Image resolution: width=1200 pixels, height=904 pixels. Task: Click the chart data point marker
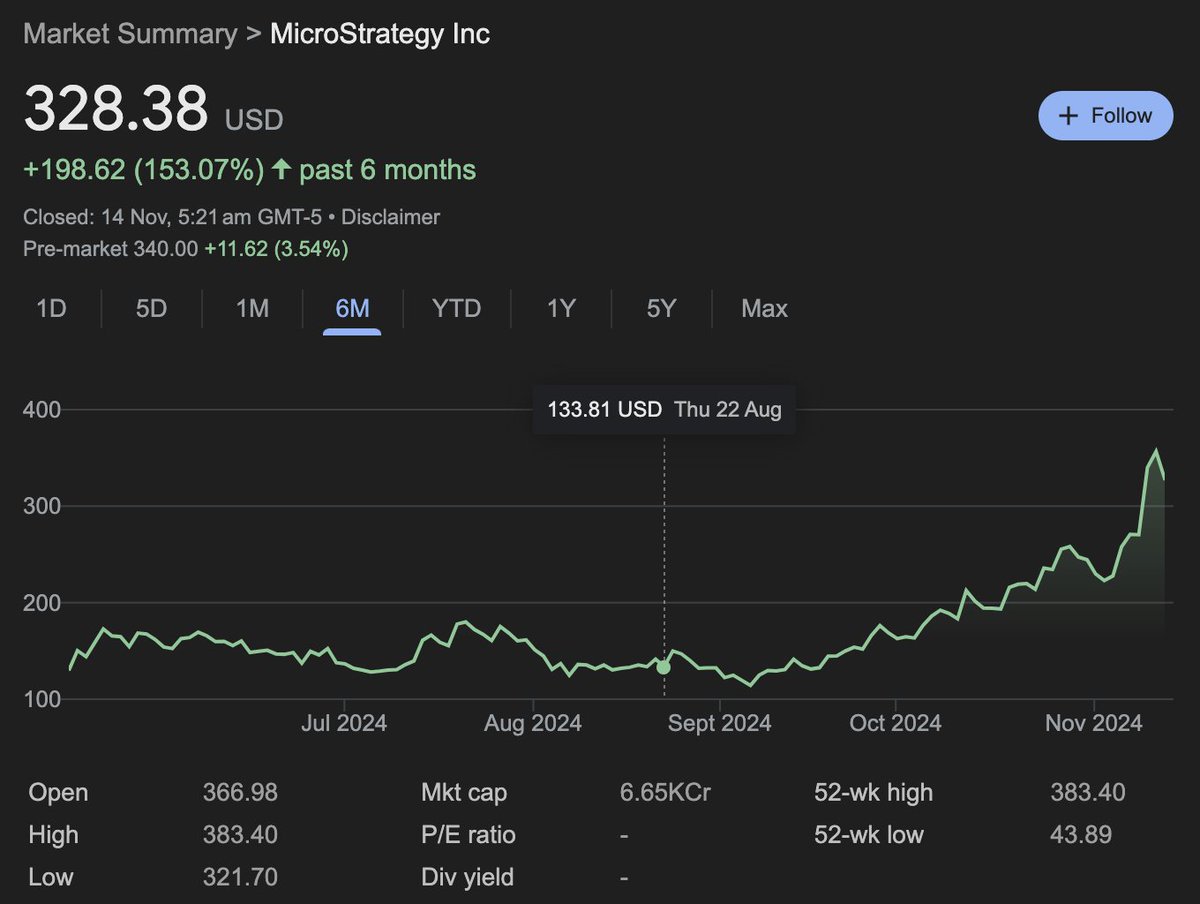(663, 666)
